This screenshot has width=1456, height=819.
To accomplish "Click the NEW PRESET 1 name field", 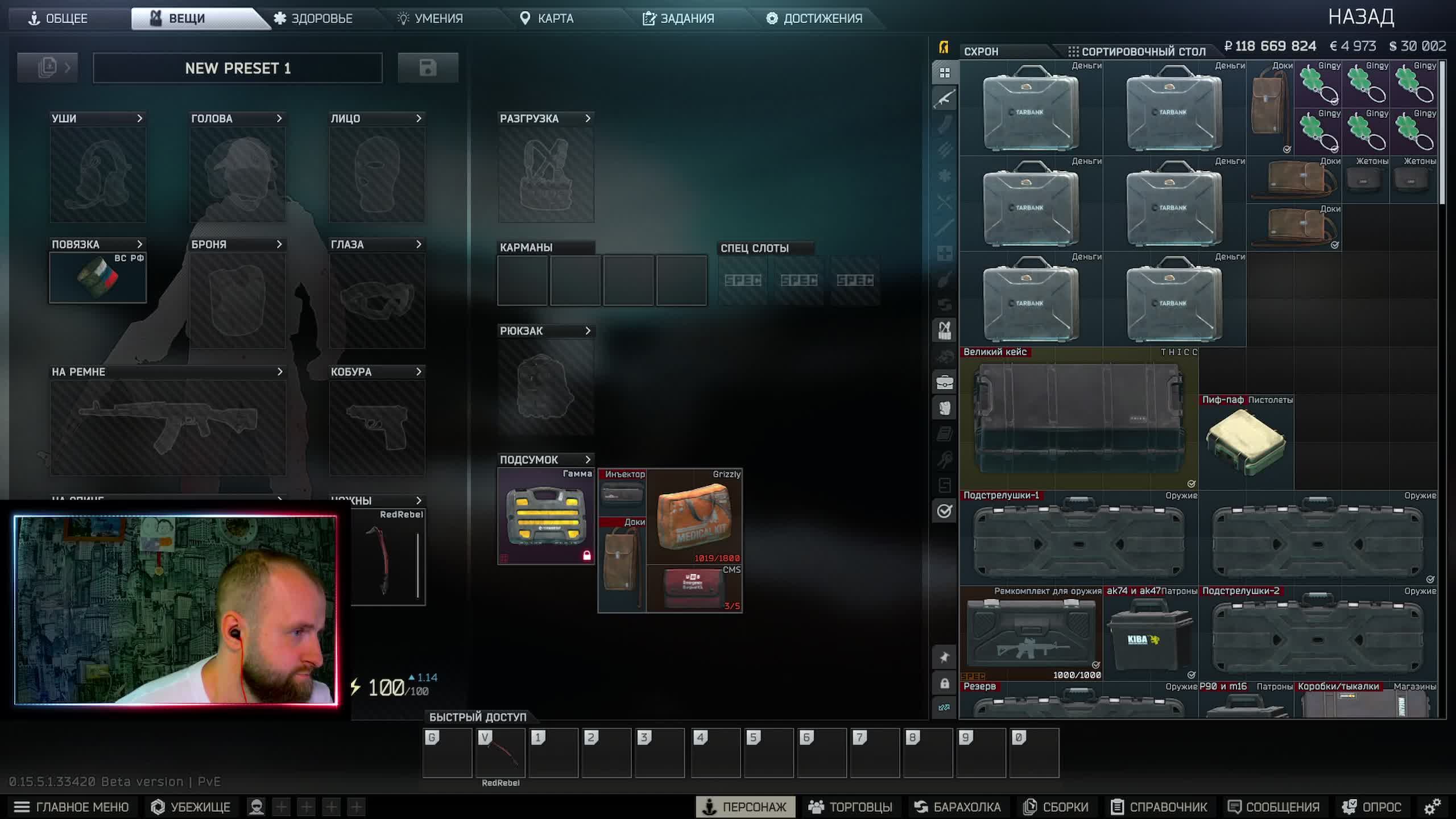I will pos(238,68).
